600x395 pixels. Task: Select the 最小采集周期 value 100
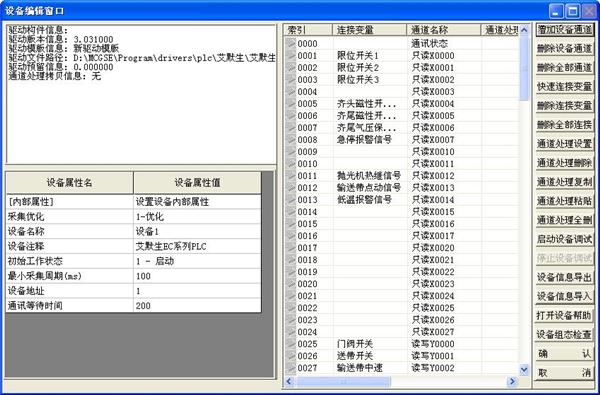(x=197, y=276)
